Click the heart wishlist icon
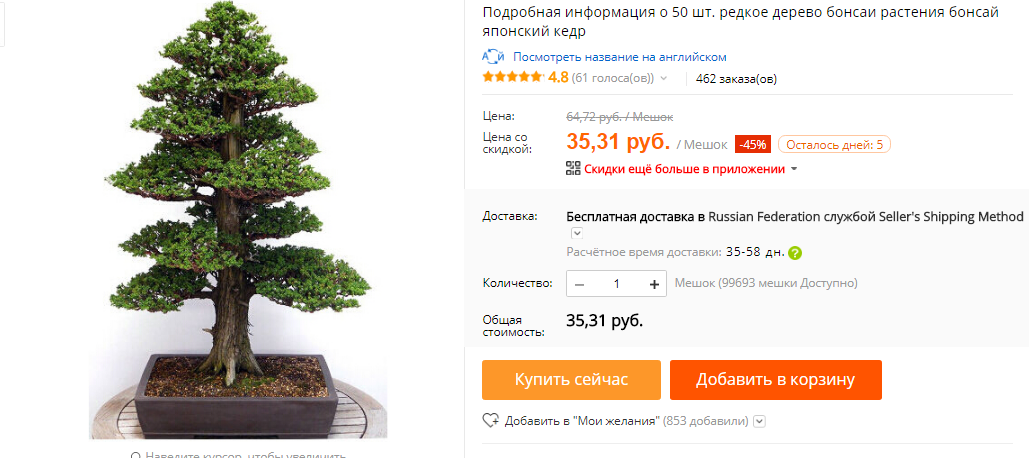 pyautogui.click(x=491, y=421)
